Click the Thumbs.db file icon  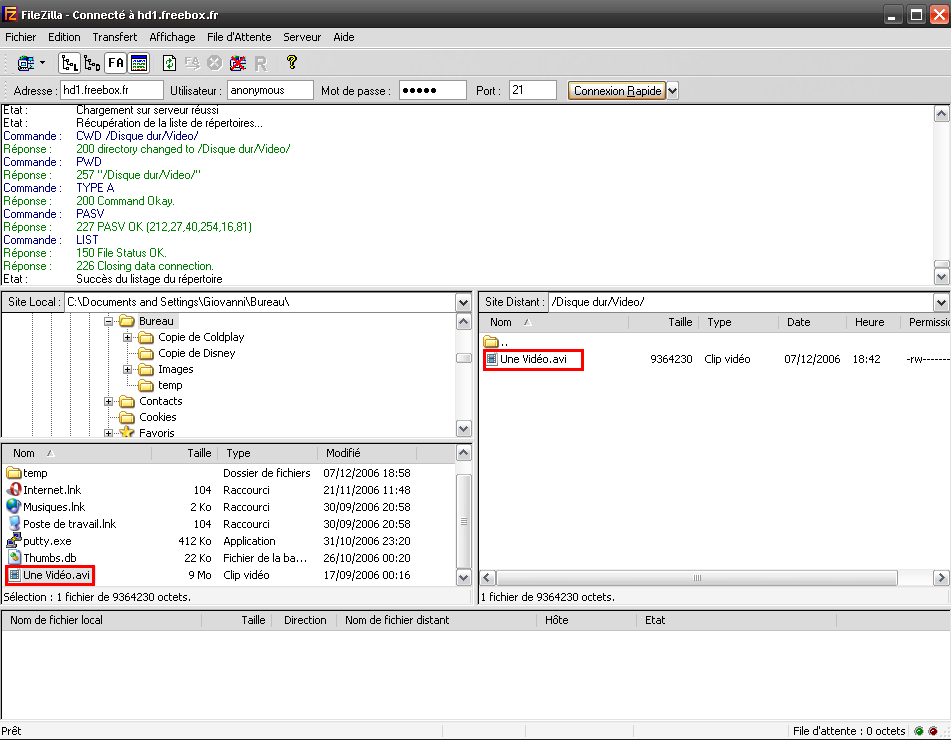point(15,557)
